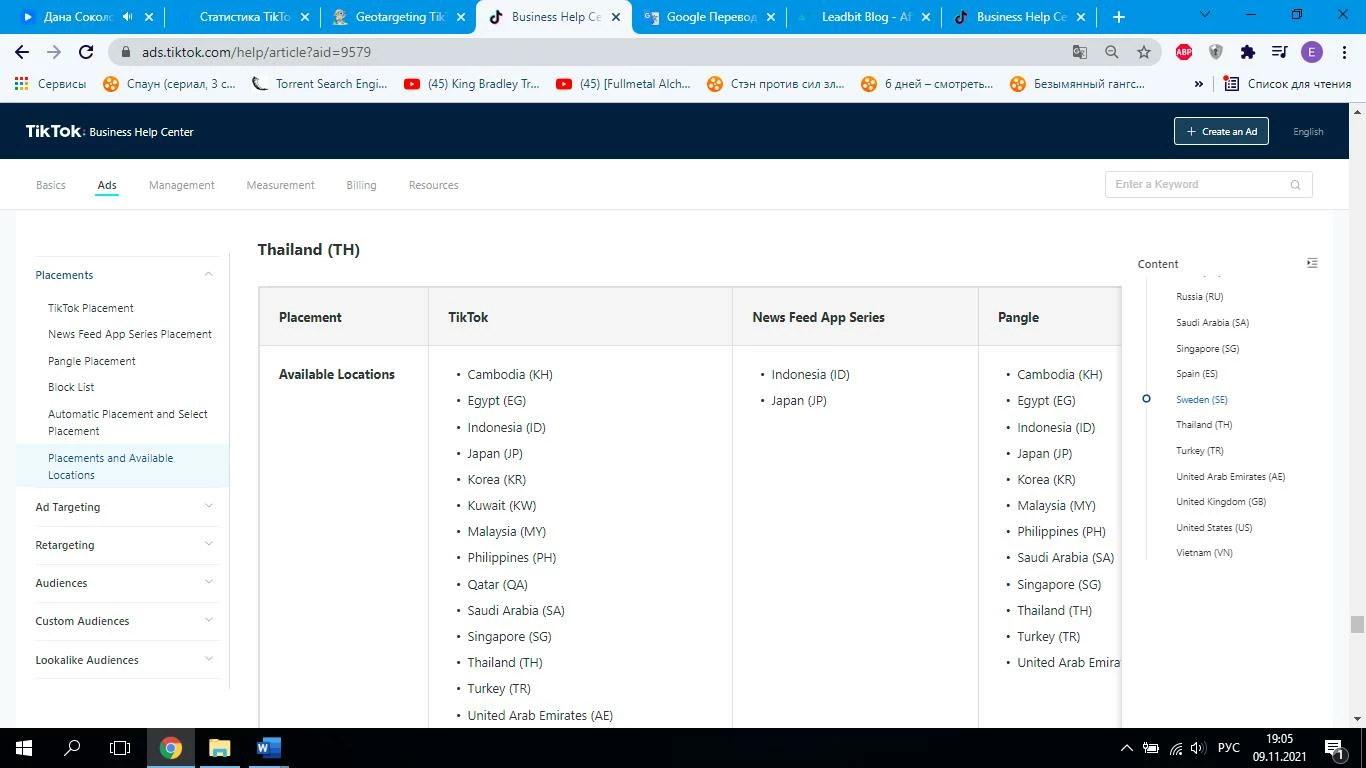
Task: Open the Billing tab
Action: tap(361, 185)
